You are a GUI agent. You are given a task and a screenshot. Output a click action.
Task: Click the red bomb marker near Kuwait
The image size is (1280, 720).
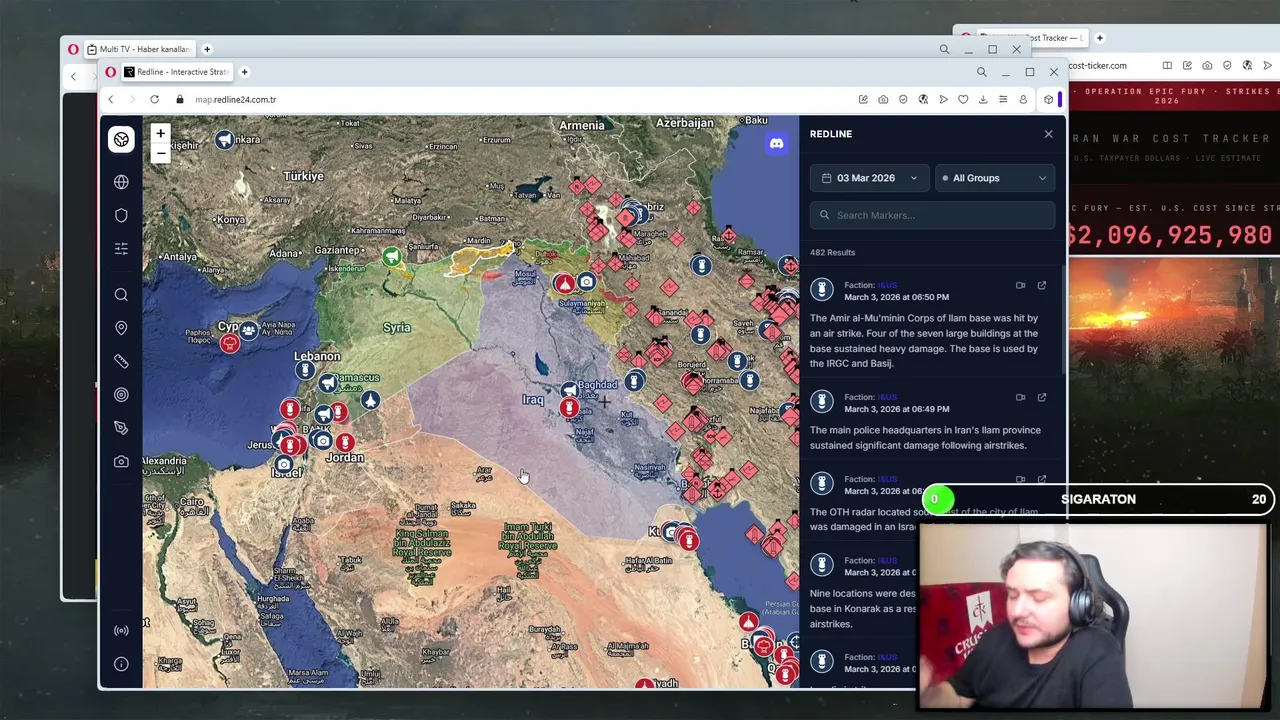pos(688,540)
